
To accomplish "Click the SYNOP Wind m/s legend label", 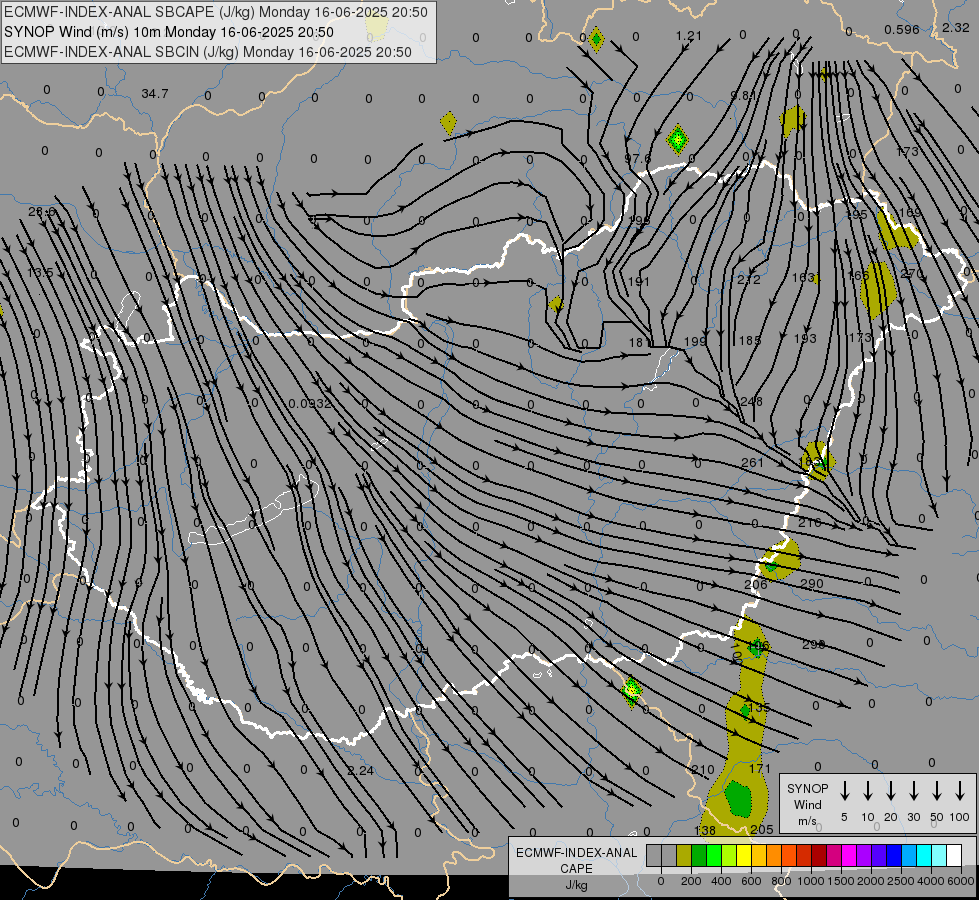I will tap(807, 804).
